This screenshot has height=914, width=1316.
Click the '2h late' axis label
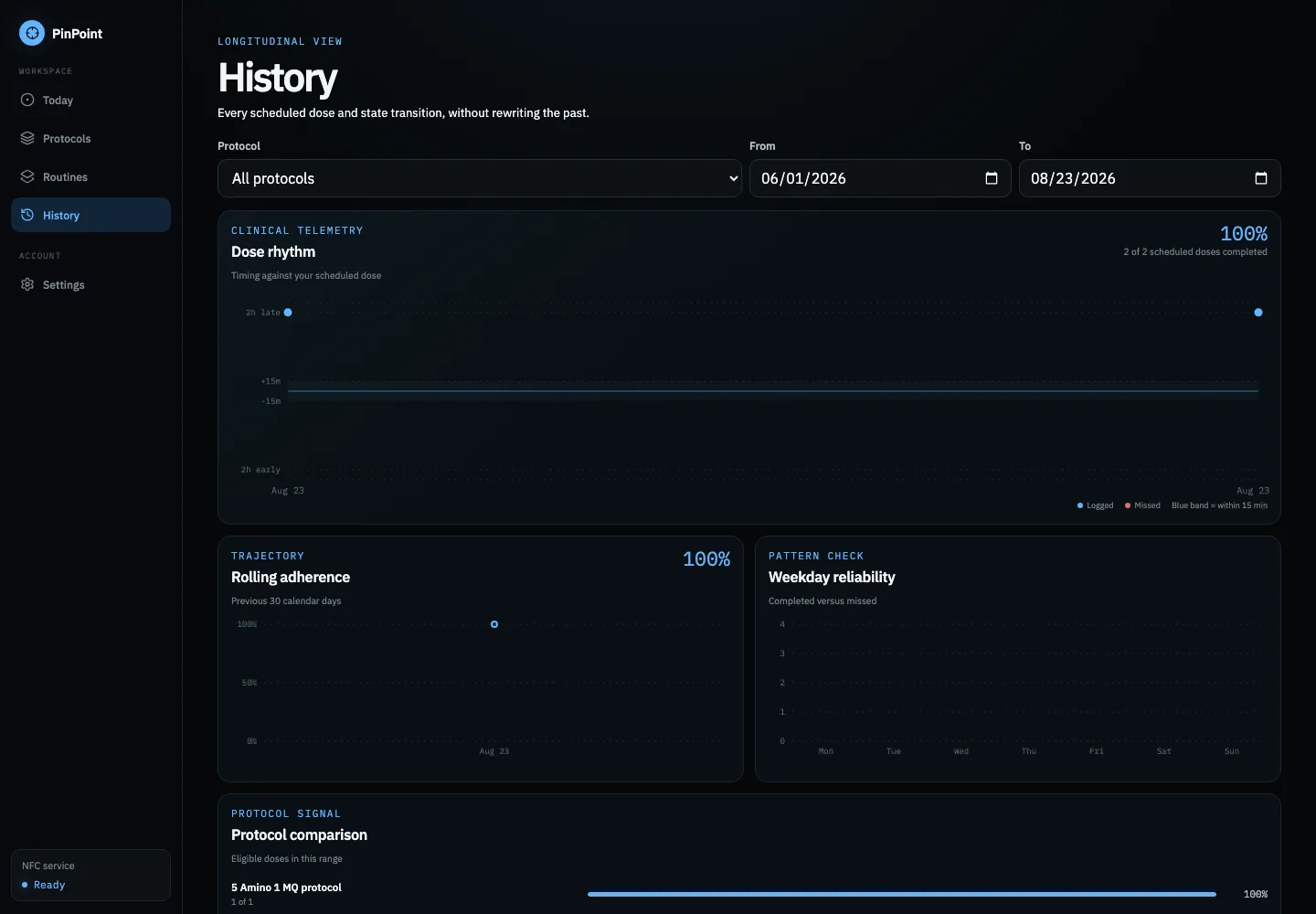pyautogui.click(x=263, y=313)
